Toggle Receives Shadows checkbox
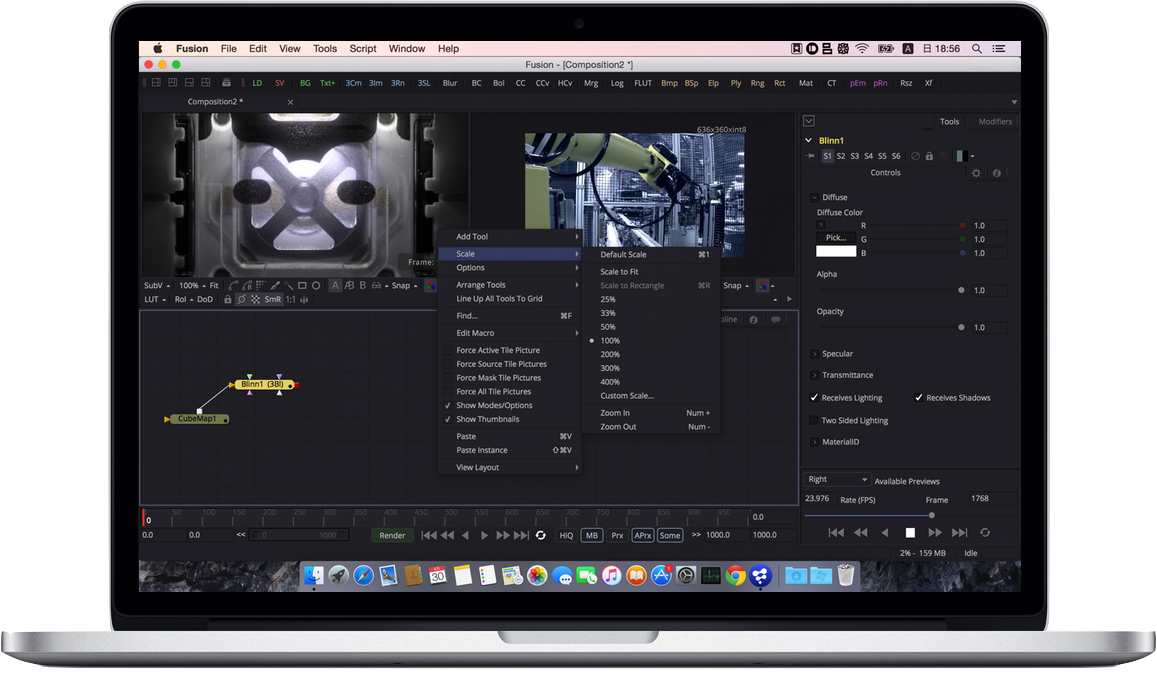 click(919, 398)
